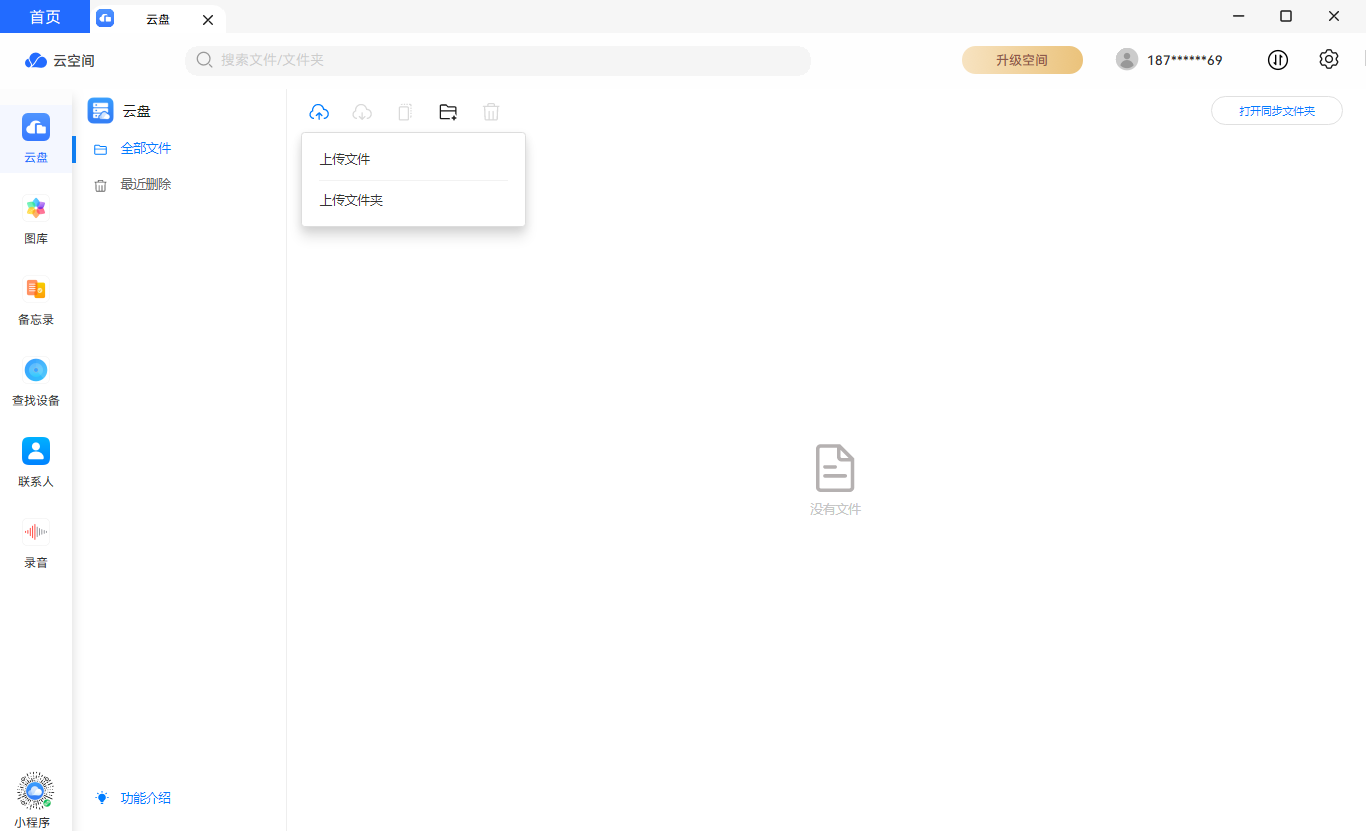Click the new folder toolbar icon

448,112
